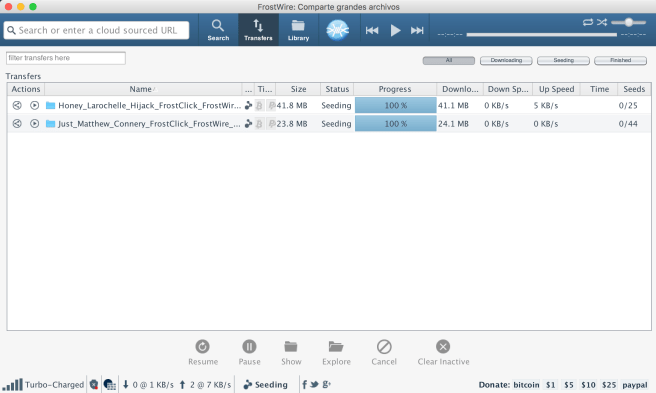Click seeding icon in Honey_Larochelle row

pyautogui.click(x=248, y=105)
